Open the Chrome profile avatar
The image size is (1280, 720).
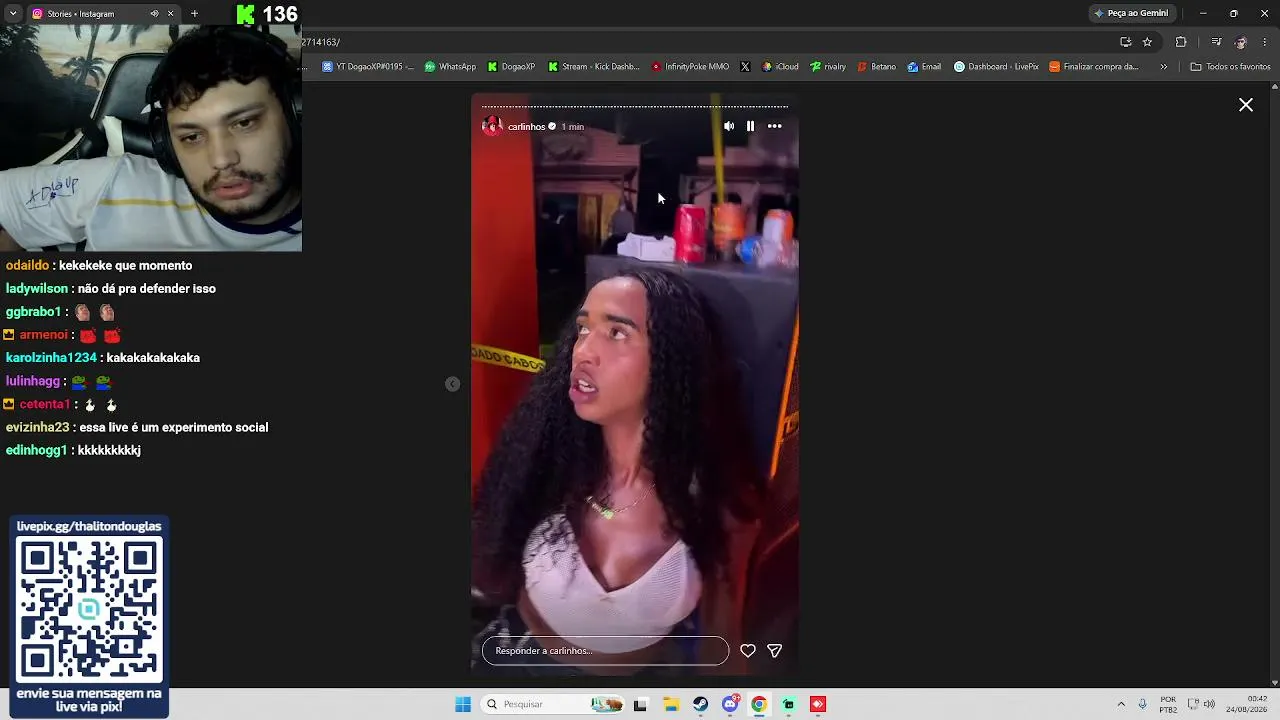(1241, 42)
